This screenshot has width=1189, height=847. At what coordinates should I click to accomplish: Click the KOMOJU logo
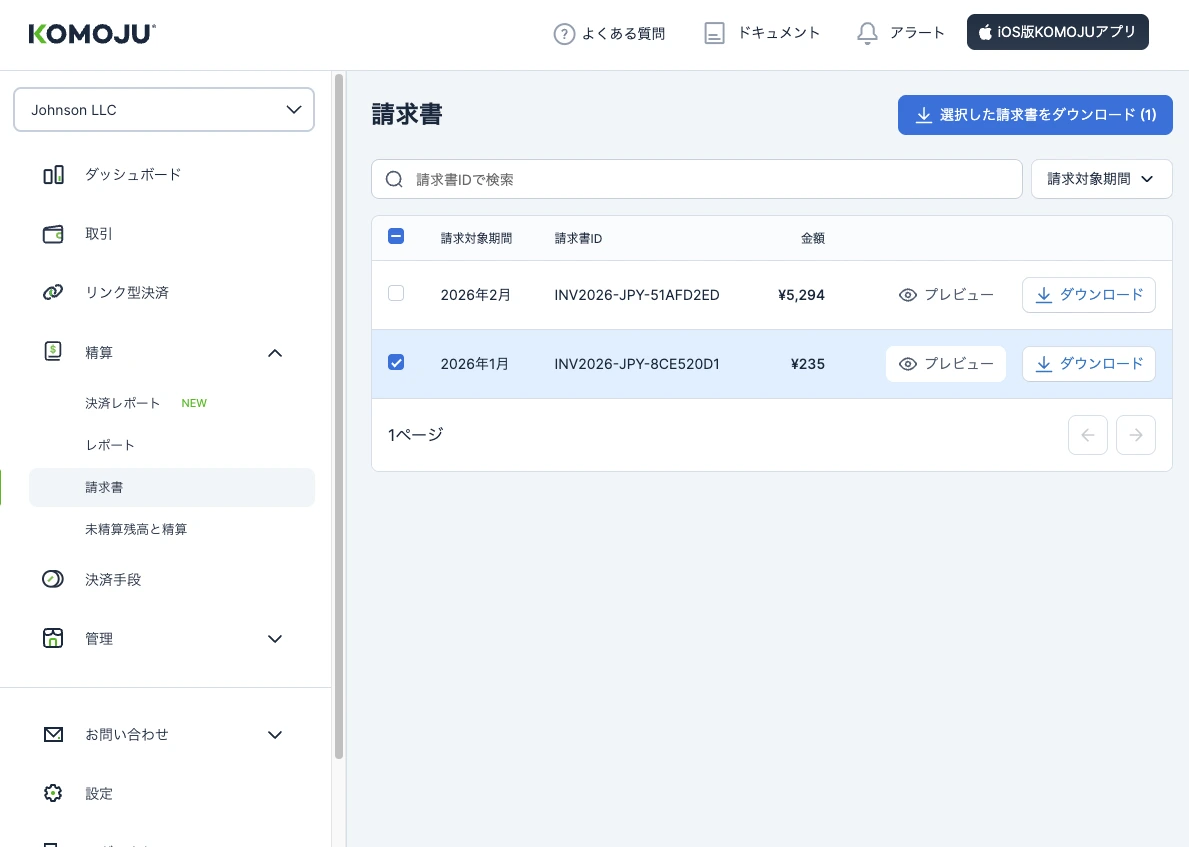92,34
